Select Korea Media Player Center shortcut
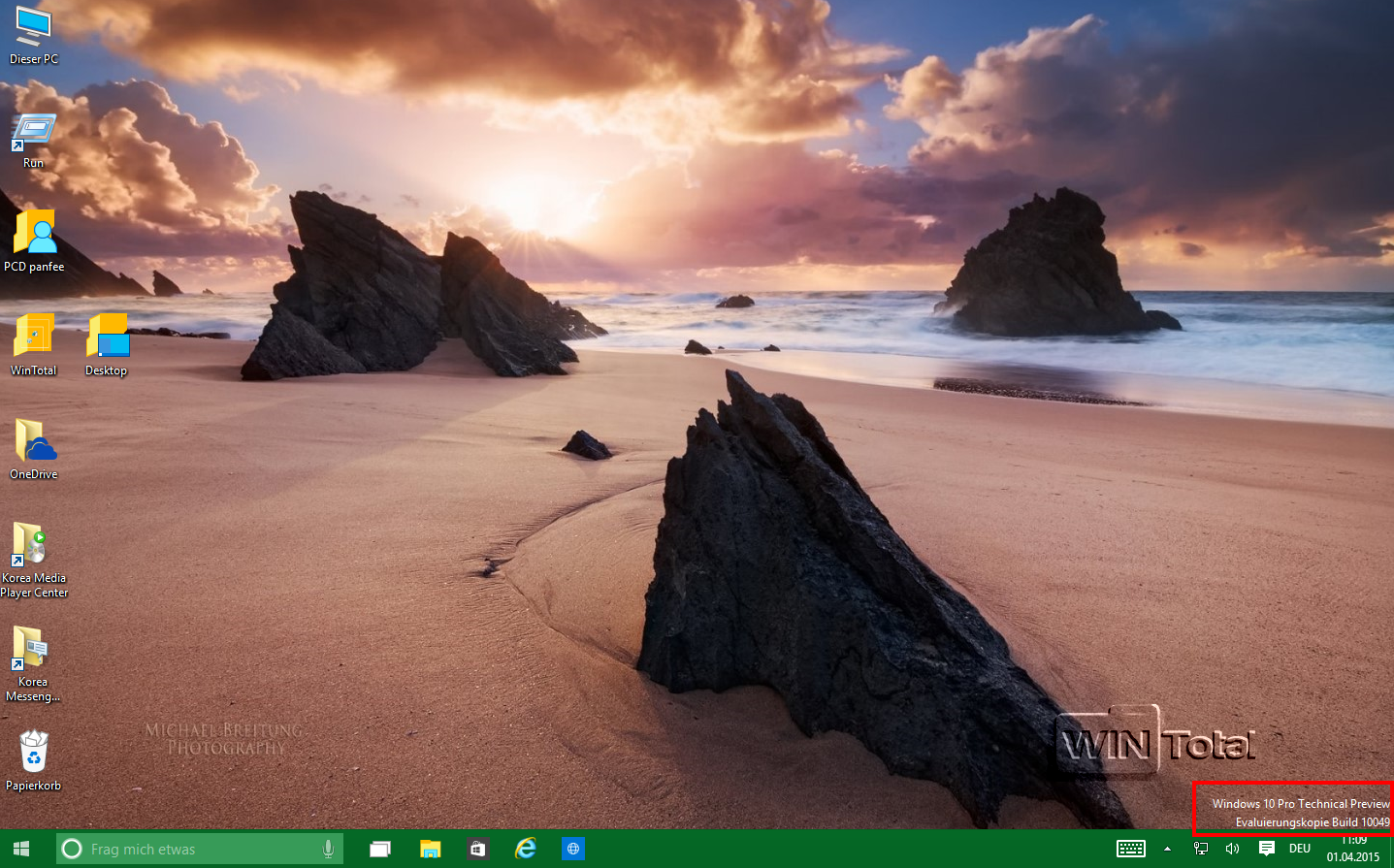 click(x=31, y=544)
